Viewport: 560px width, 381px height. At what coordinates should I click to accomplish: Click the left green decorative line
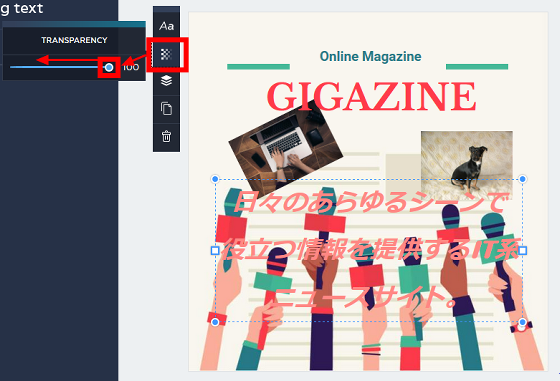point(259,67)
